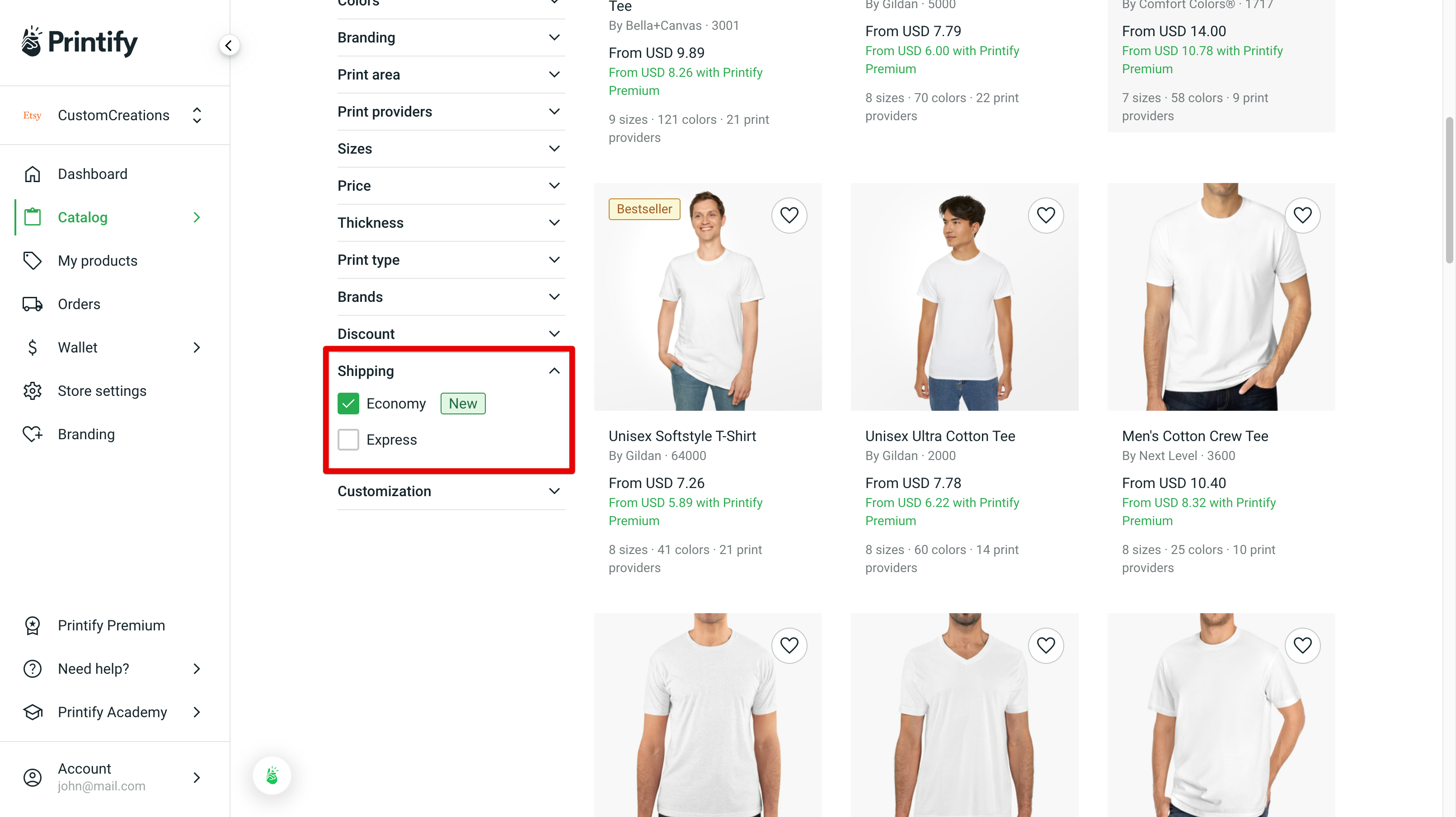Collapse the left sidebar with the arrow
Viewport: 1456px width, 817px height.
coord(230,45)
